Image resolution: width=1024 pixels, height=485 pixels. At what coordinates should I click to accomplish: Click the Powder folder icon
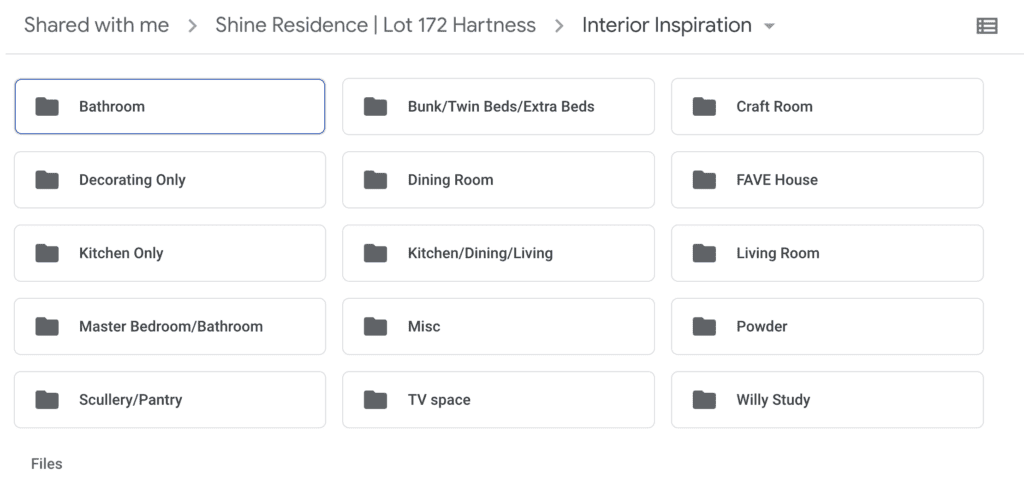click(x=704, y=326)
